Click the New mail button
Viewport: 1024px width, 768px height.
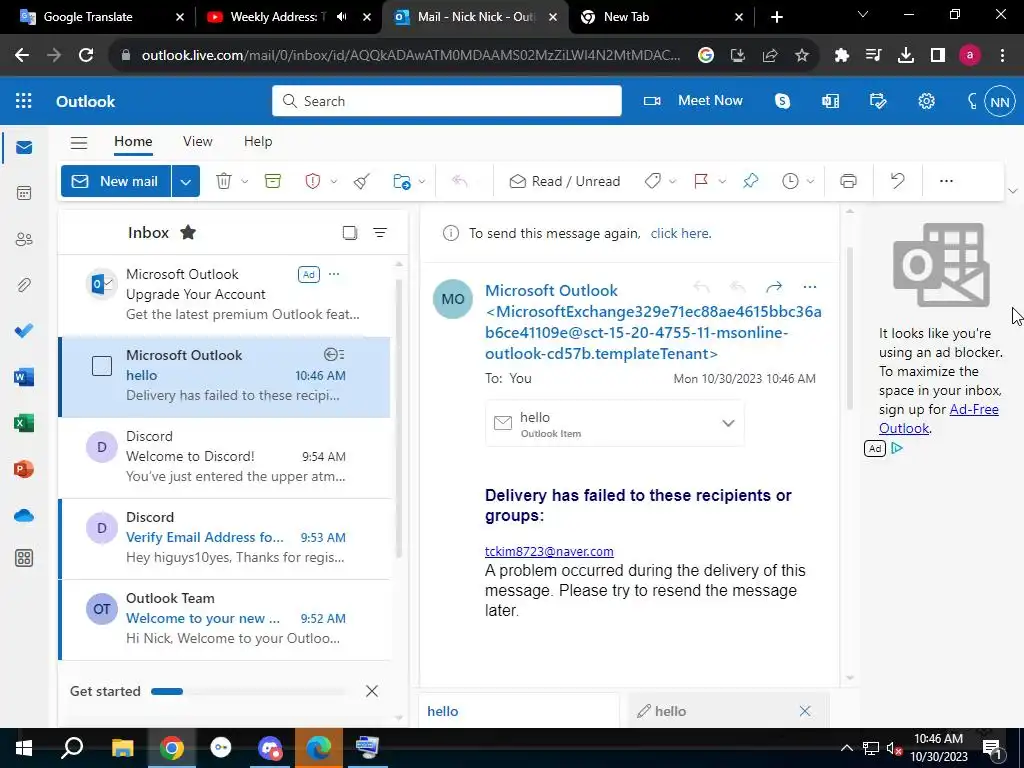point(116,182)
